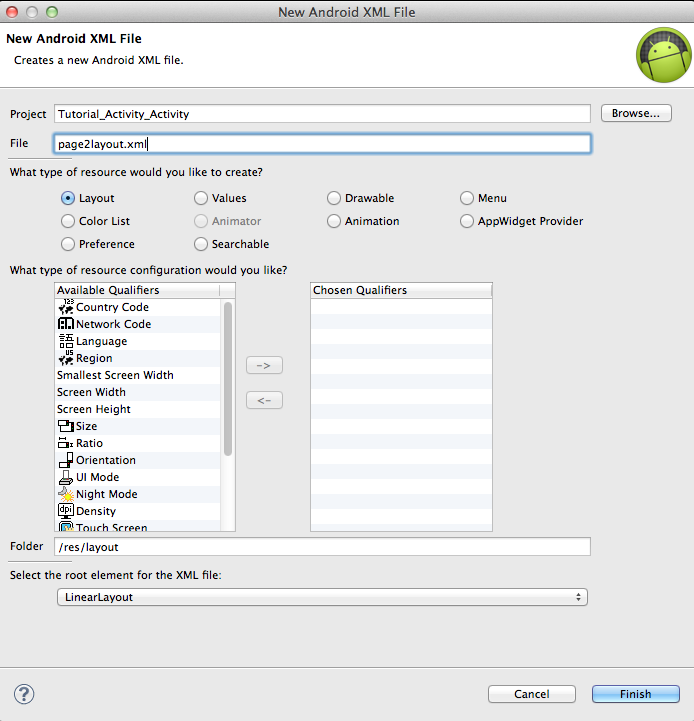Screen dimensions: 694x721
Task: Click the UI Mode qualifier icon
Action: coord(66,477)
